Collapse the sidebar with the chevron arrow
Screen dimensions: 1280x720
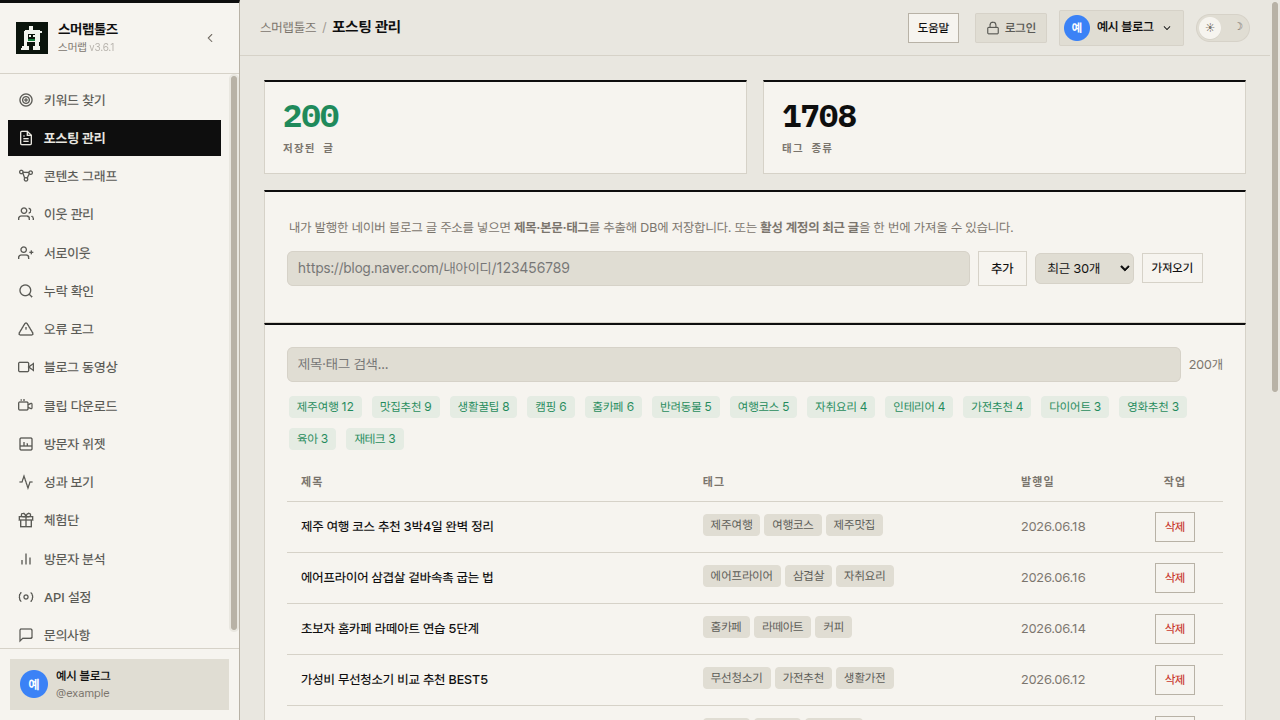click(x=210, y=38)
